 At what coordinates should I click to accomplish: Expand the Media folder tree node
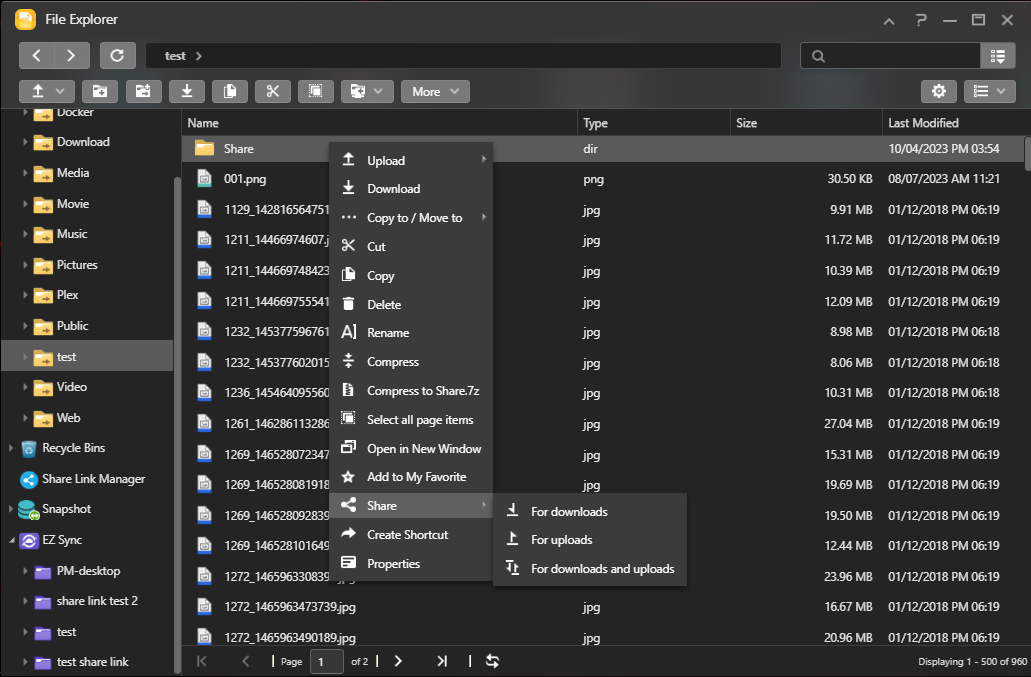click(25, 173)
